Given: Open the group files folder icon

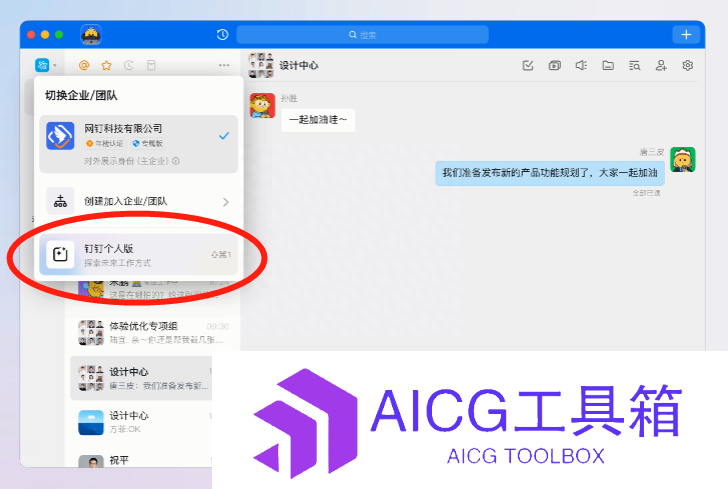Looking at the screenshot, I should 608,65.
